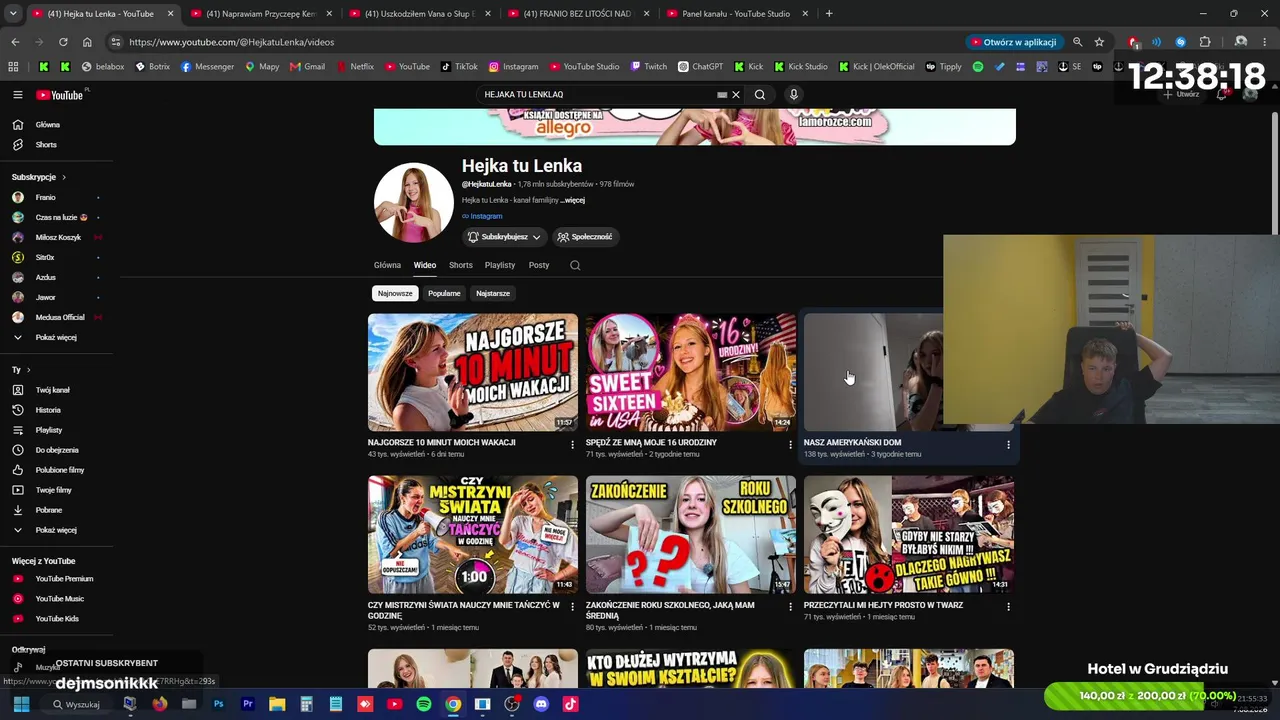Reload the page in Chrome
This screenshot has height=720, width=1280.
tap(63, 42)
